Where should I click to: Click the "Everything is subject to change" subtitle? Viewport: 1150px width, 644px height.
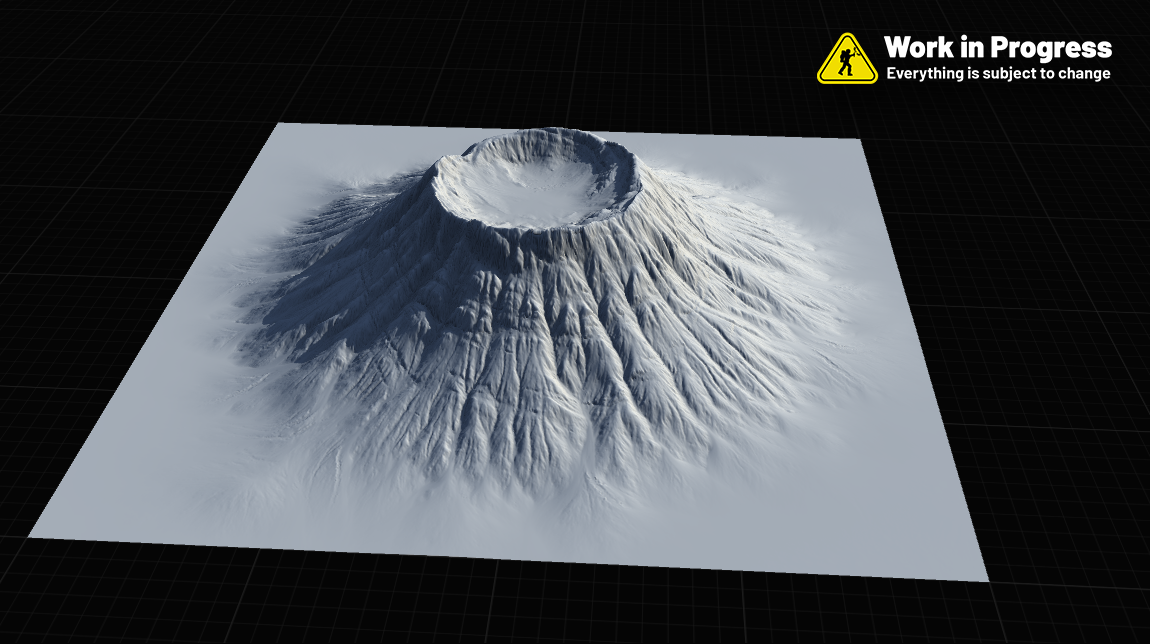point(997,74)
